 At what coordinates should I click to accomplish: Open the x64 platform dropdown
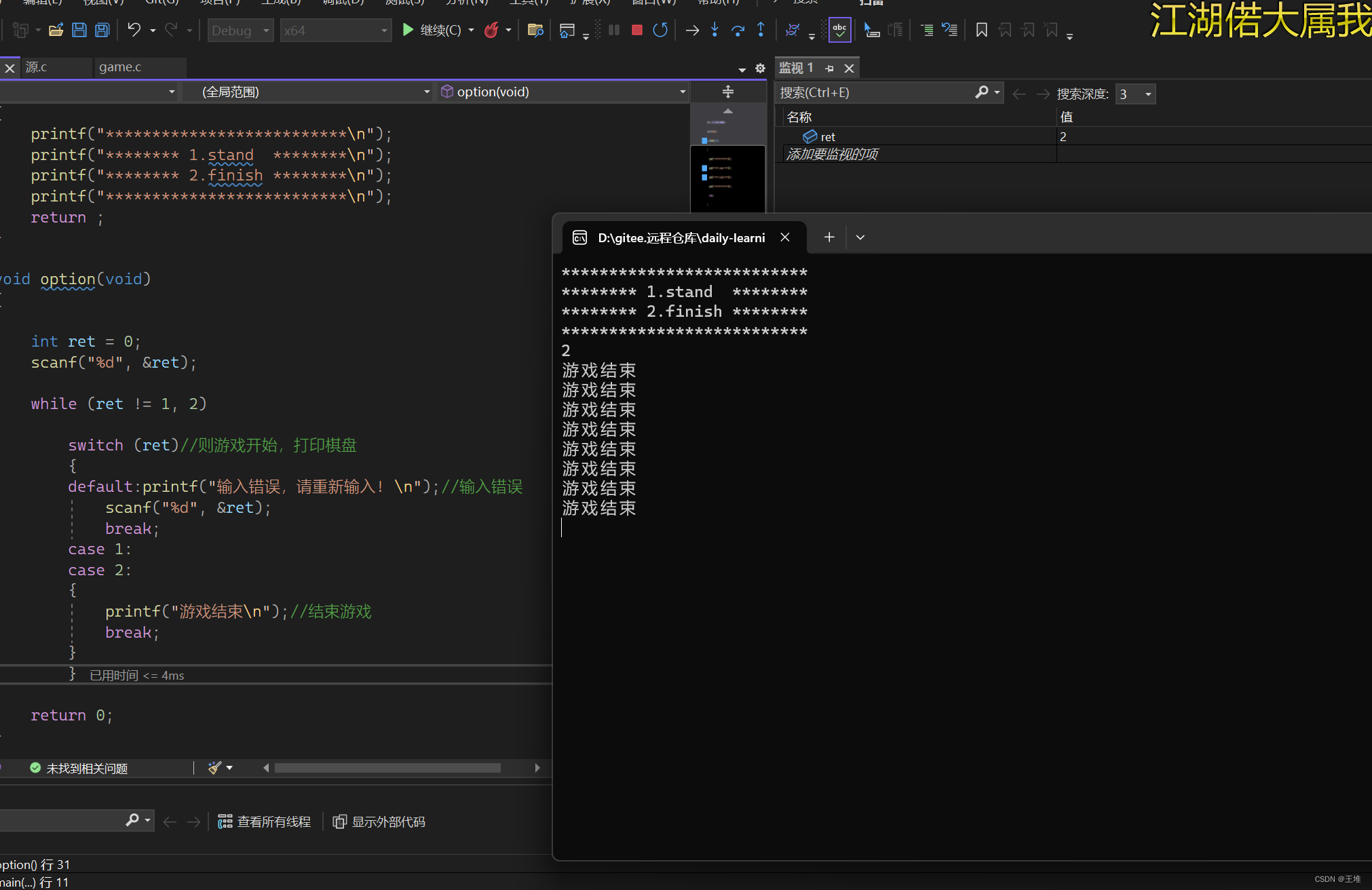click(336, 31)
